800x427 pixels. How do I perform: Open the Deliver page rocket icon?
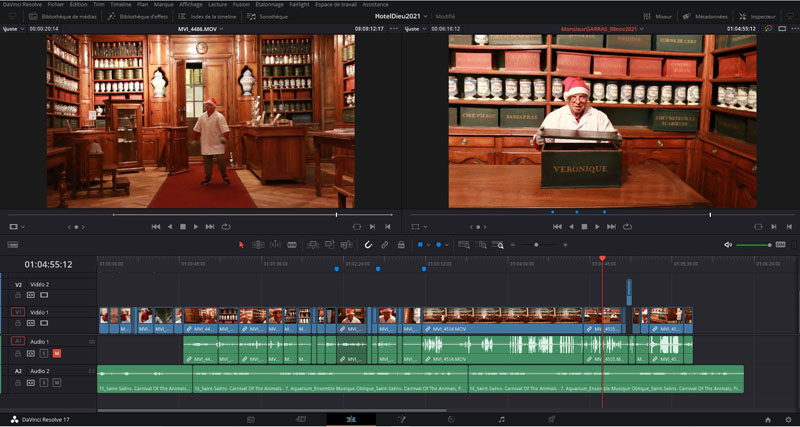552,419
